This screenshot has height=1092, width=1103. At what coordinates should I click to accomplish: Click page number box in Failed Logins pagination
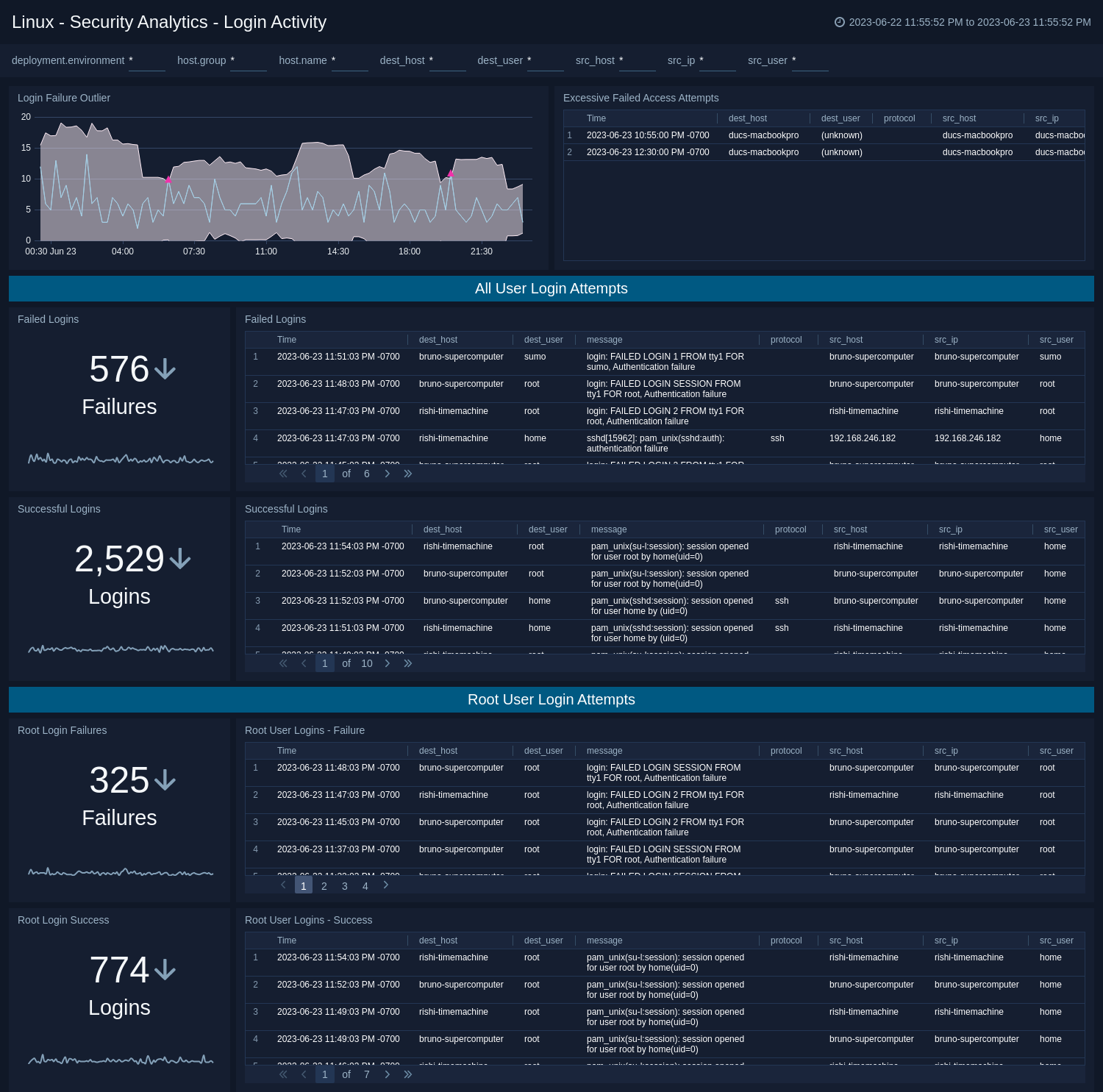pos(325,474)
